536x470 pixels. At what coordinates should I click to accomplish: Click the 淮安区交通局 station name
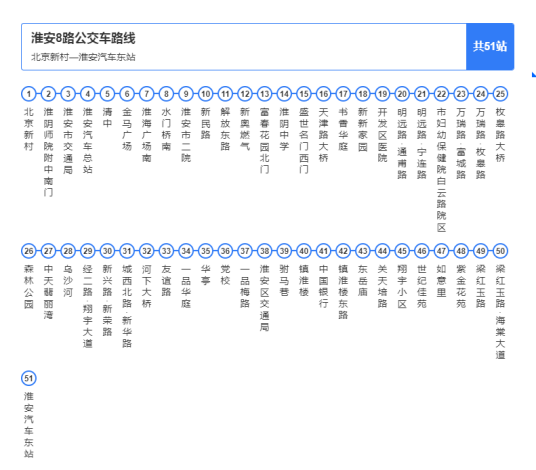tap(265, 298)
